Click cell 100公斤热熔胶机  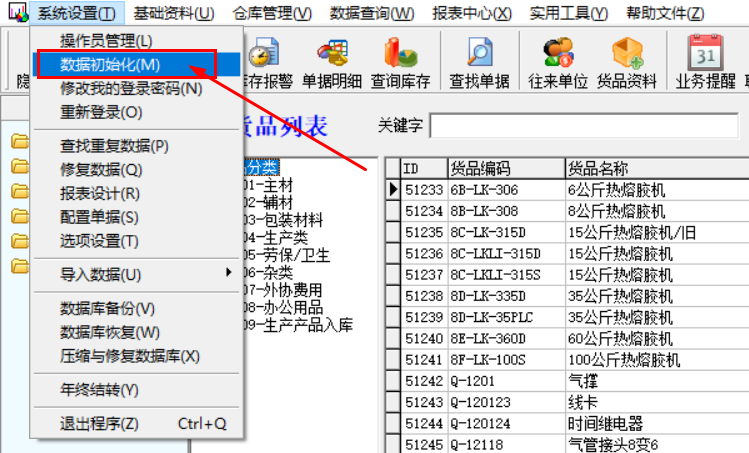[x=657, y=359]
